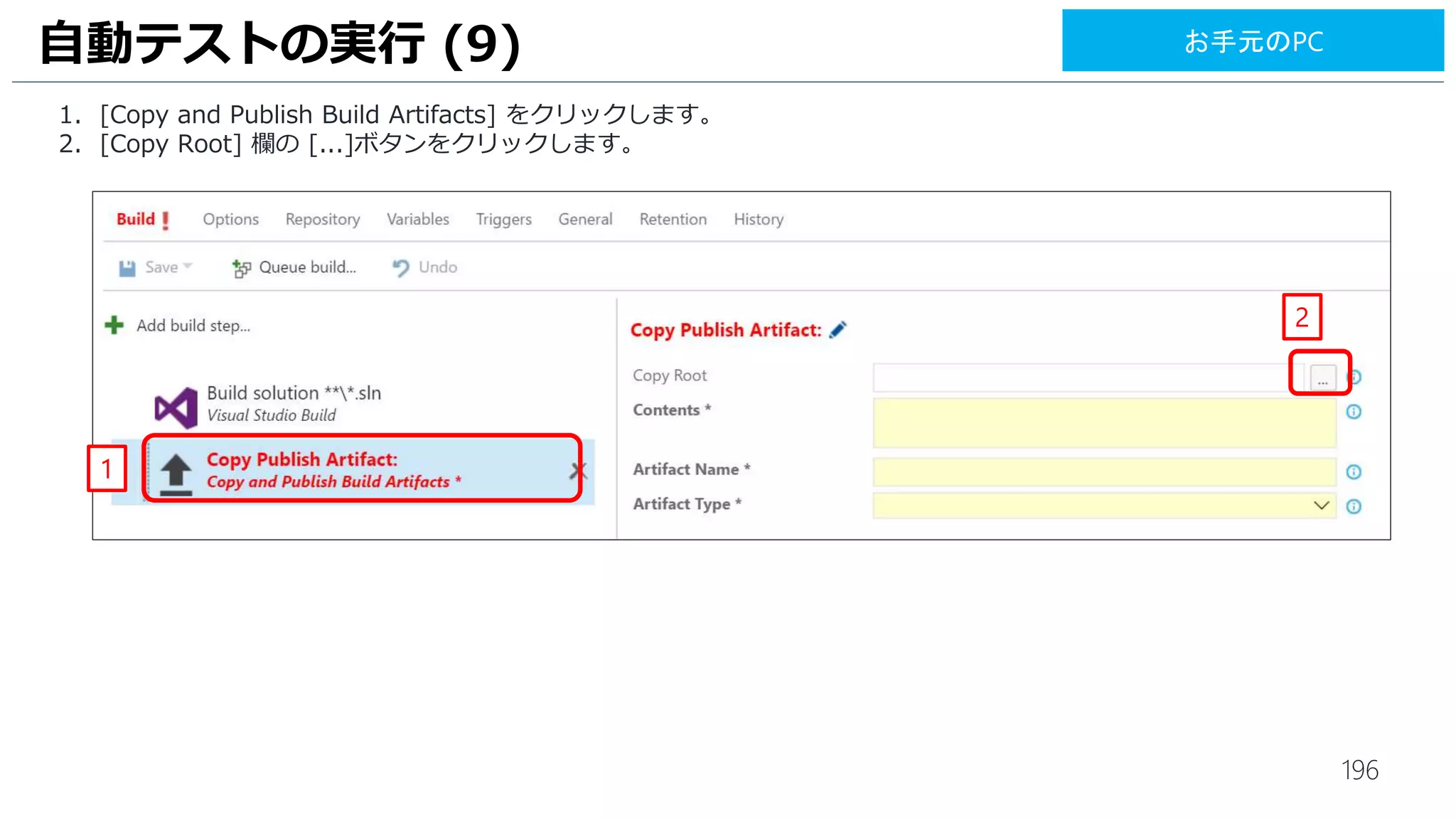Screen dimensions: 1456x819
Task: Click the Visual Studio Build step icon
Action: tap(176, 407)
